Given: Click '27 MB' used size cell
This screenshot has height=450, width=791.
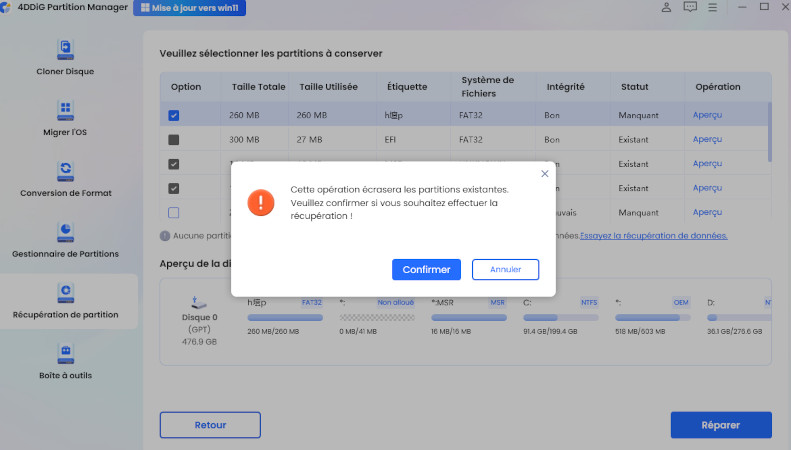Looking at the screenshot, I should coord(309,140).
